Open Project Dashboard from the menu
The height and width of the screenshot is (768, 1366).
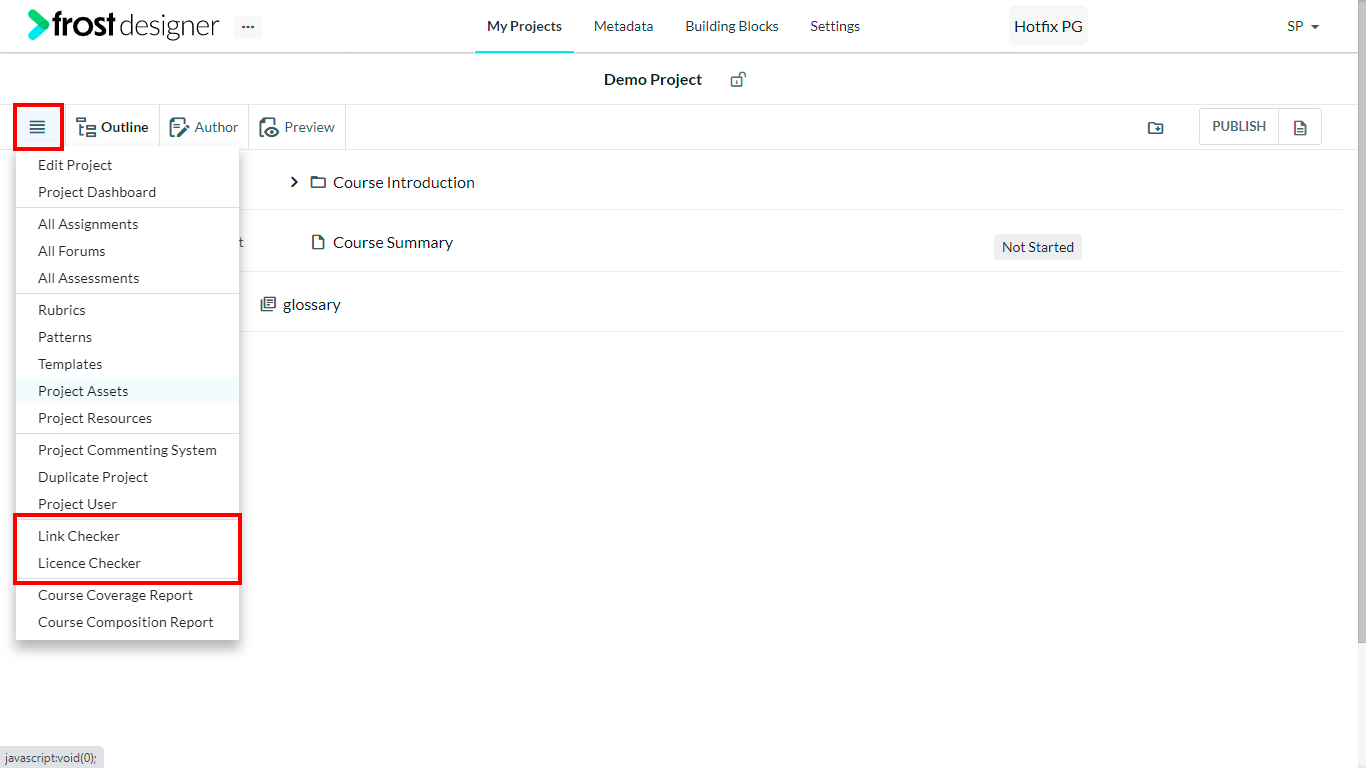pos(127,192)
